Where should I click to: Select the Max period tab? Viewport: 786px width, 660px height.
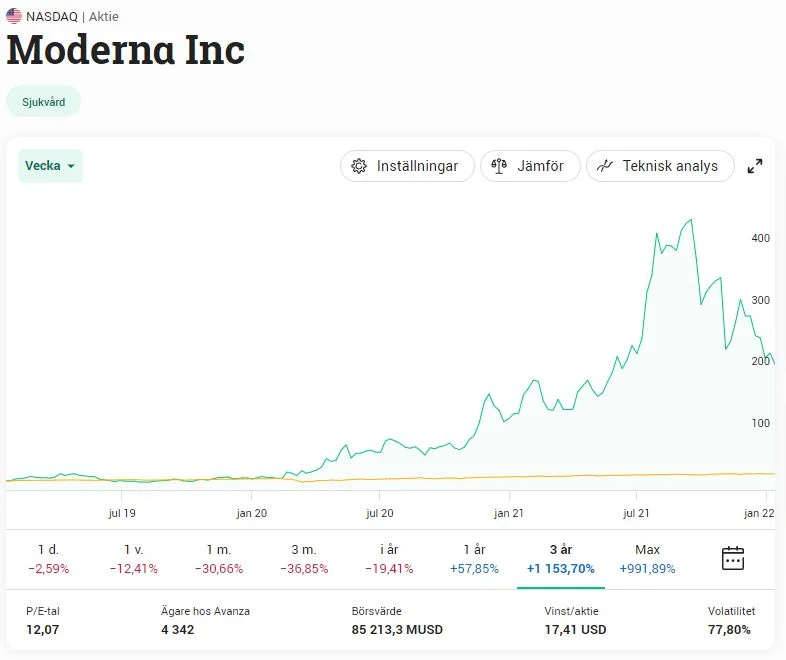647,559
